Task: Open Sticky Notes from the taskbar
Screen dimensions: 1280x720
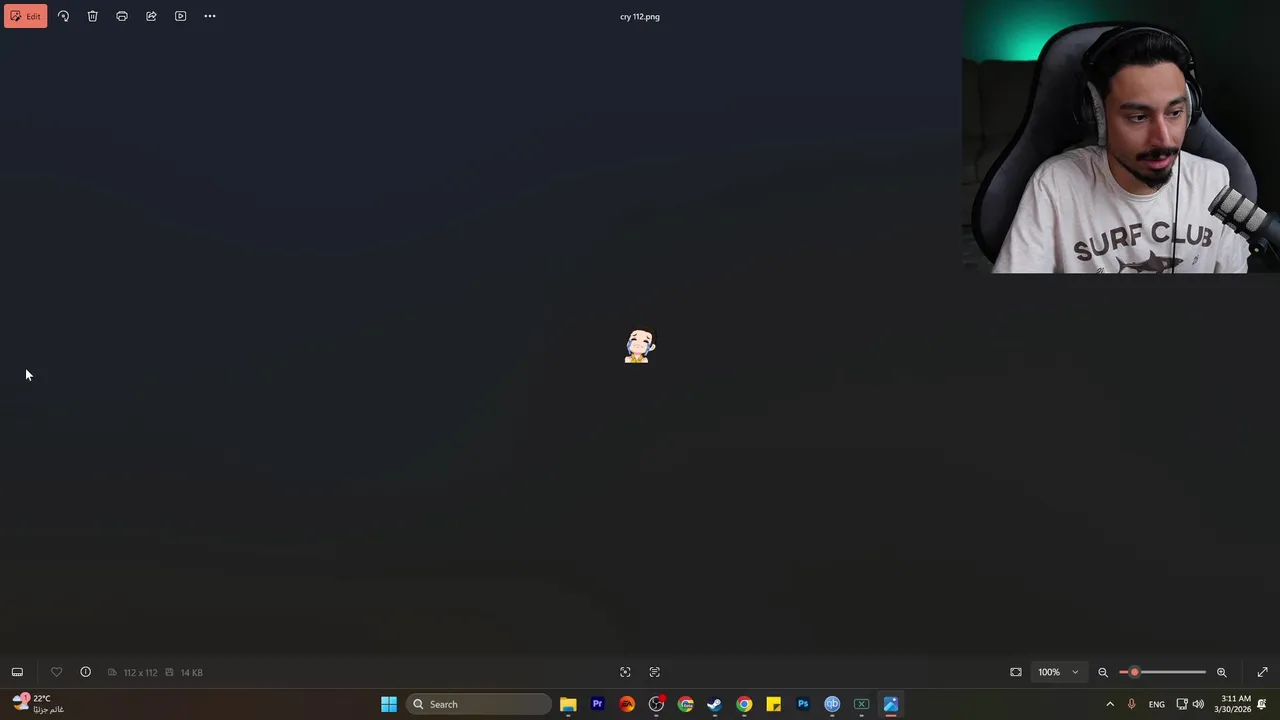Action: tap(773, 704)
